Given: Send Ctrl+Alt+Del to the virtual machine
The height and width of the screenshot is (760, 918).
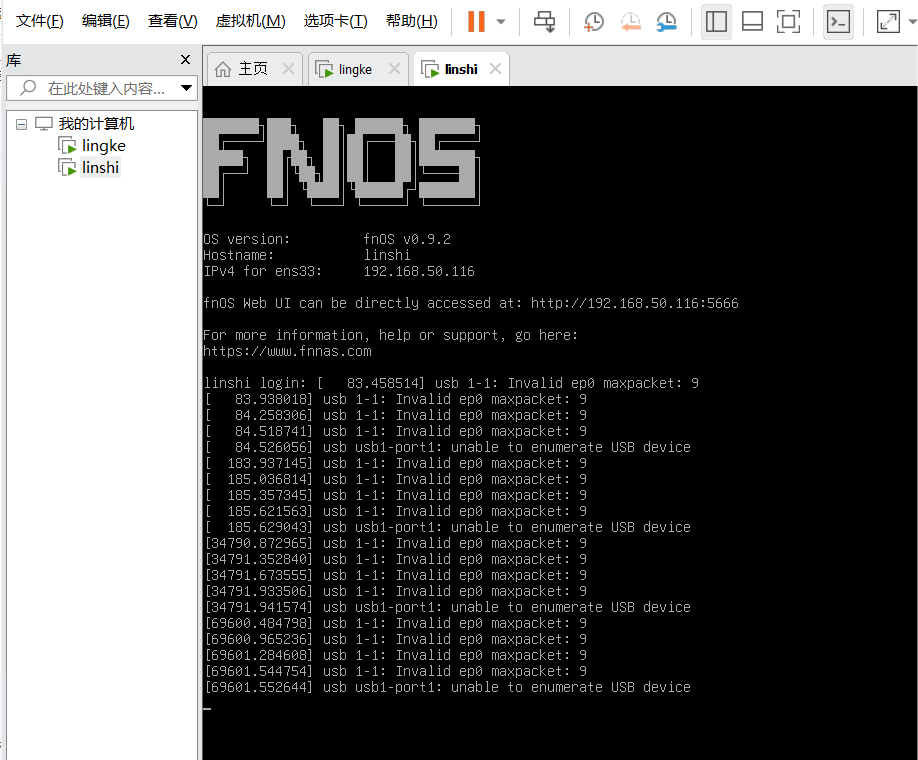Looking at the screenshot, I should click(544, 22).
